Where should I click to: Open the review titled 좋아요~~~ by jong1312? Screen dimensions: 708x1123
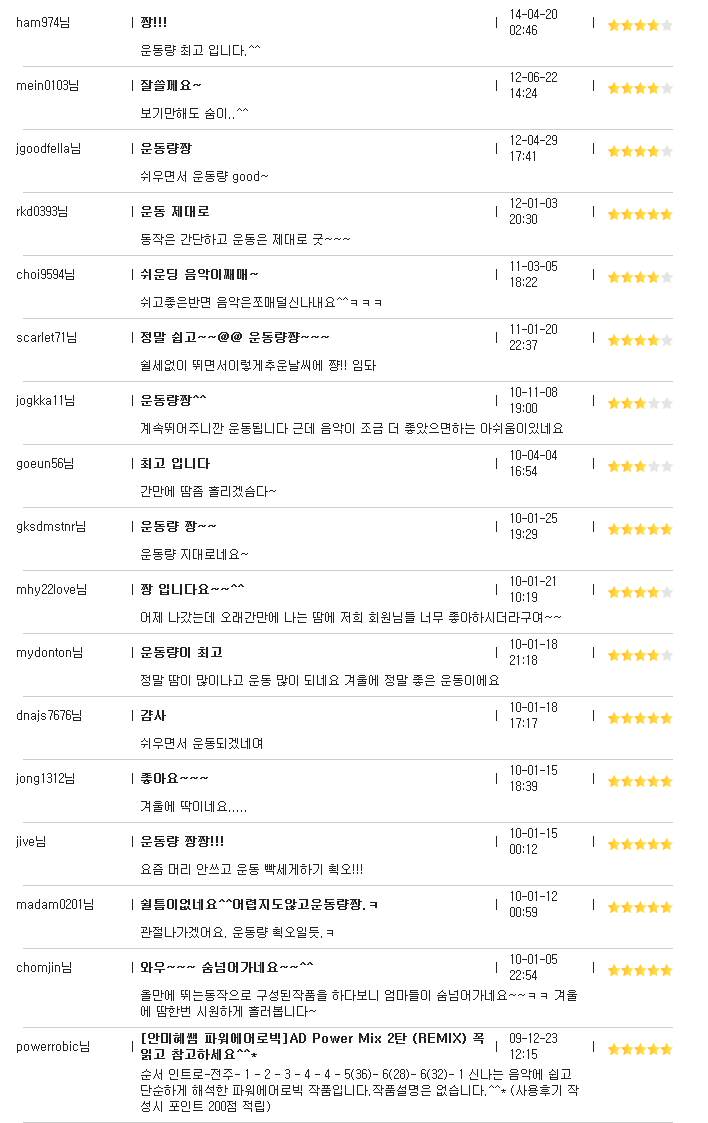pyautogui.click(x=174, y=779)
